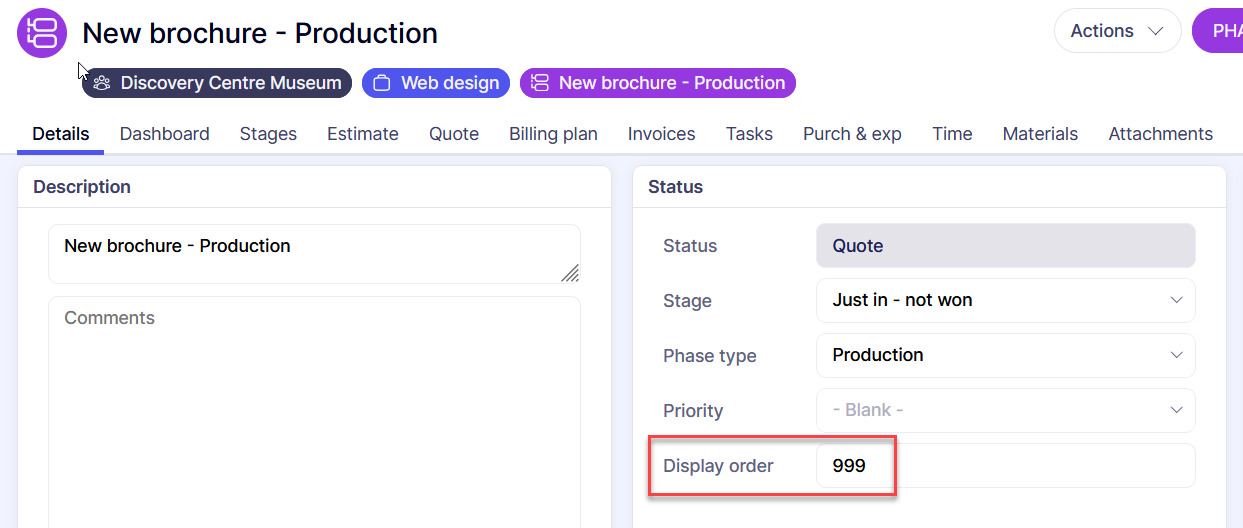This screenshot has width=1243, height=528.
Task: Click into the Display order field
Action: (1005, 466)
